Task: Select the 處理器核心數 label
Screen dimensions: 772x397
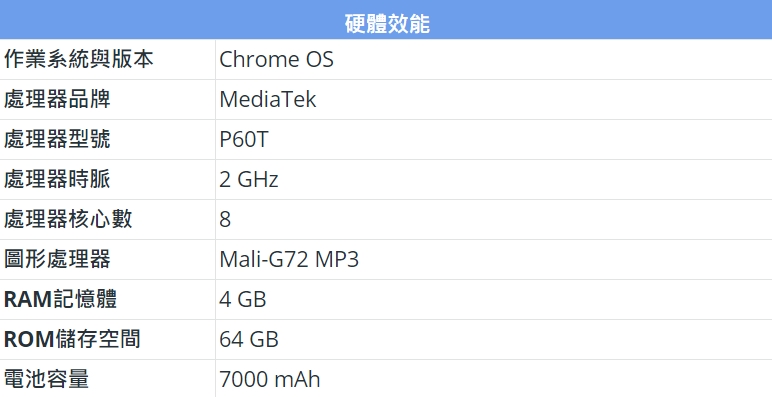Action: [x=68, y=219]
